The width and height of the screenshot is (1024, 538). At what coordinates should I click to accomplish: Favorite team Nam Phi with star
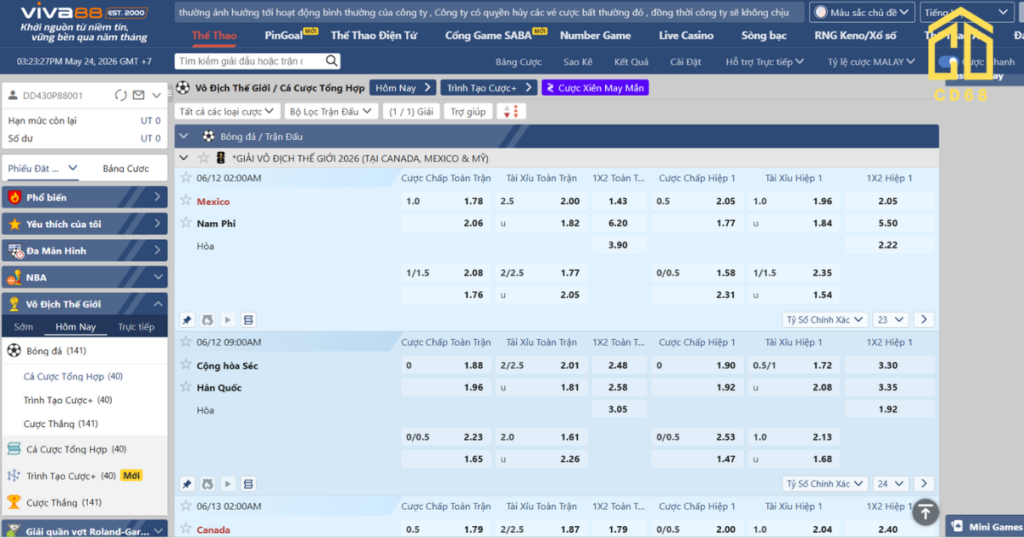click(186, 223)
